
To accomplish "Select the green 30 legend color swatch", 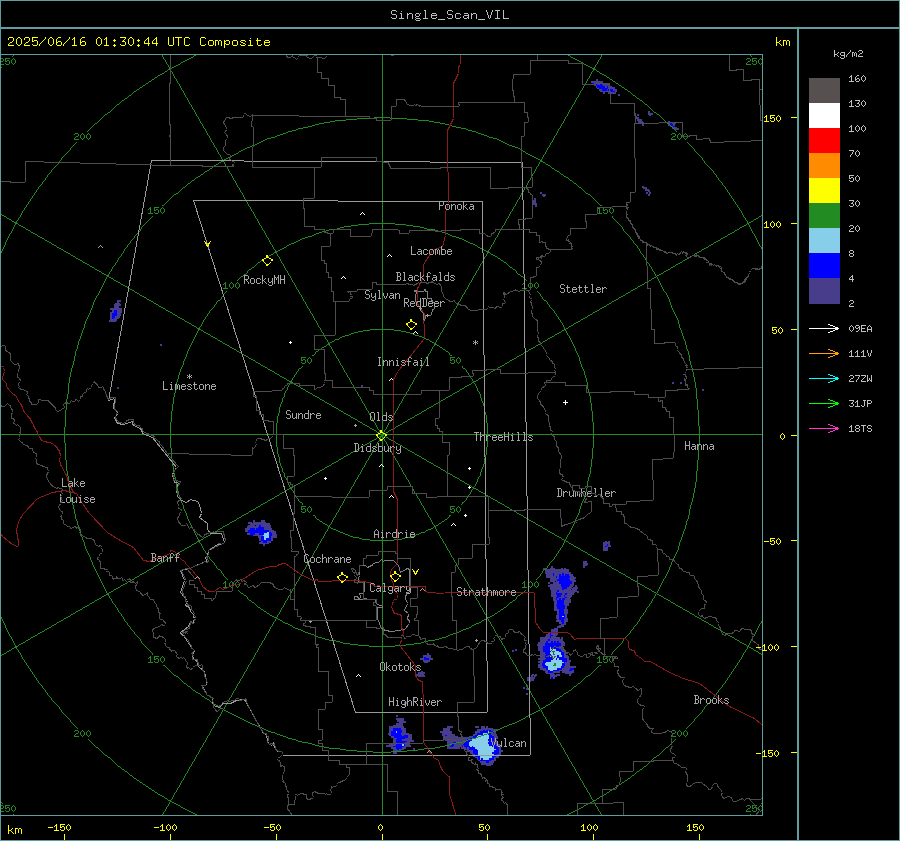I will [824, 216].
